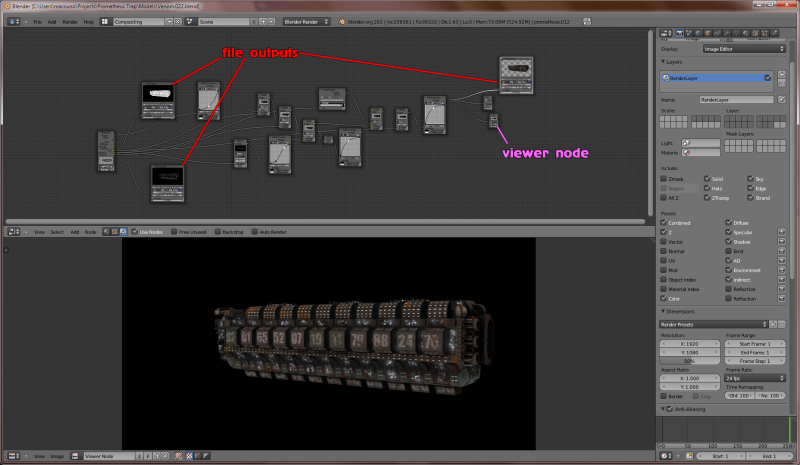Screen dimensions: 800x465
Task: Select material nodes type icon in node header
Action: pyautogui.click(x=106, y=232)
